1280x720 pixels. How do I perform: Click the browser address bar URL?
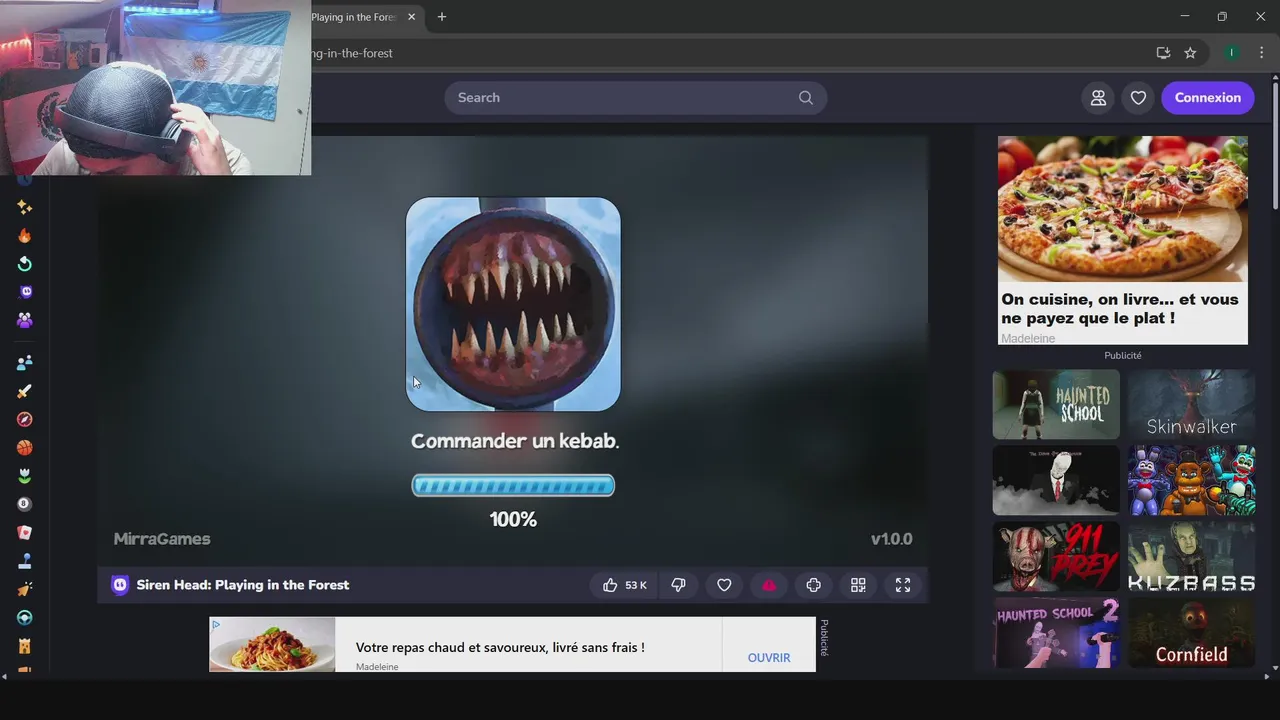coord(352,53)
